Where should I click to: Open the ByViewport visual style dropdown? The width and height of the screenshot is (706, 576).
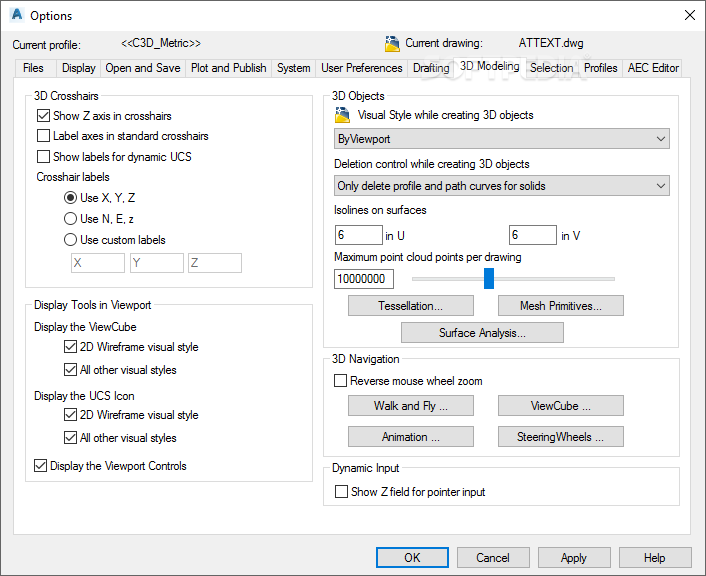click(502, 139)
